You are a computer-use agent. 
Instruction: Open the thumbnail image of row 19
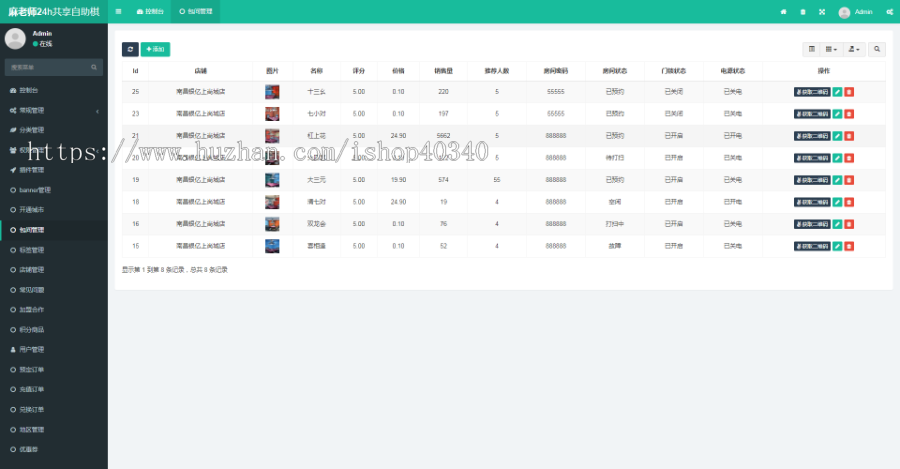tap(272, 180)
